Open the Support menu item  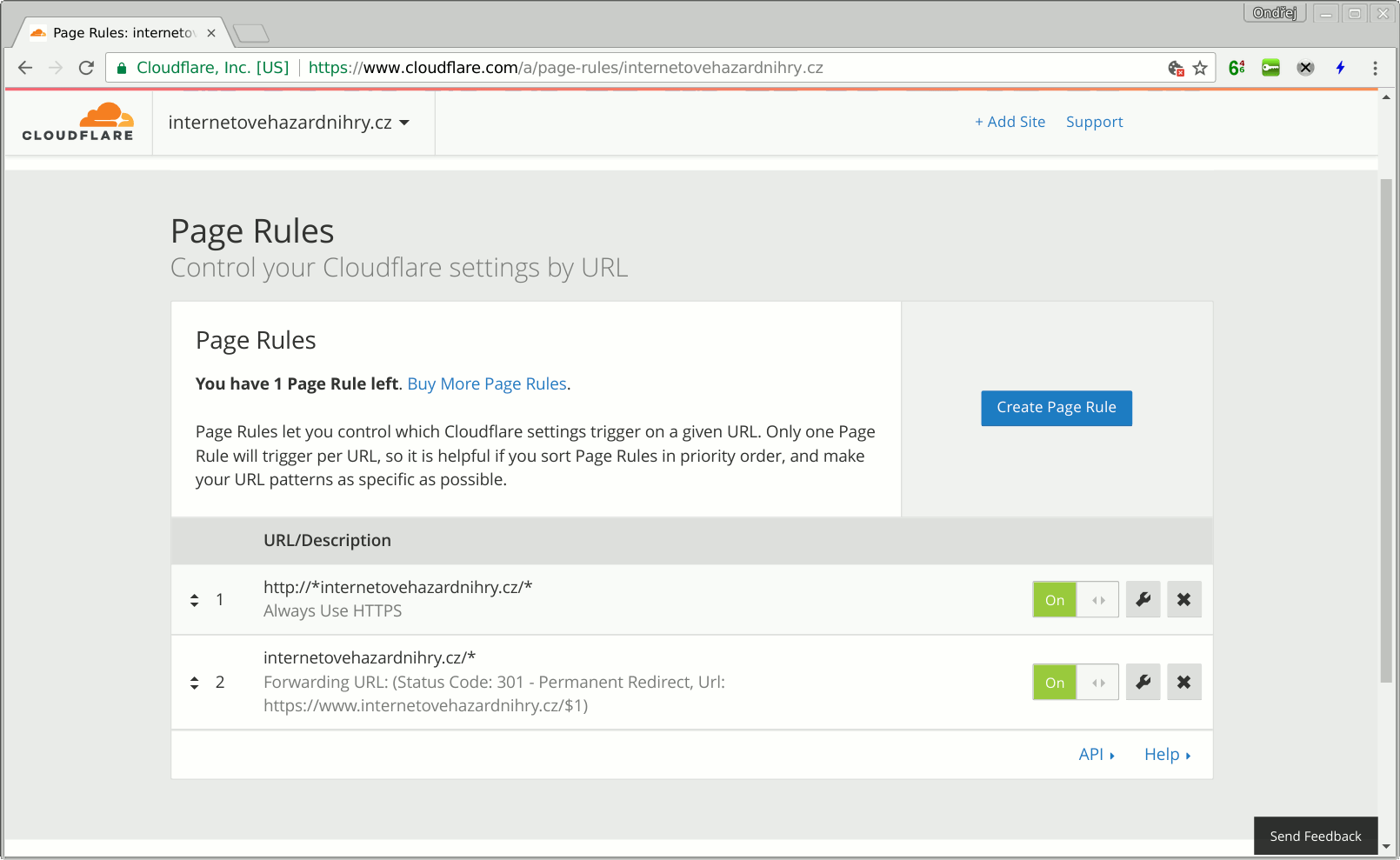pyautogui.click(x=1094, y=123)
